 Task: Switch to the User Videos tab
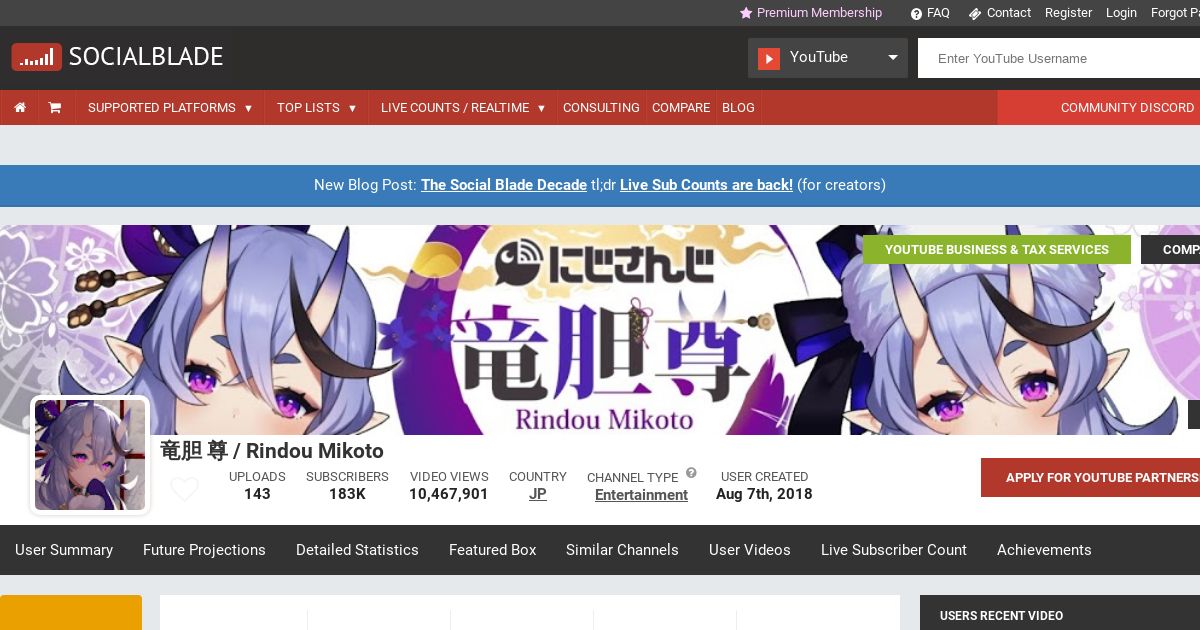[x=750, y=550]
